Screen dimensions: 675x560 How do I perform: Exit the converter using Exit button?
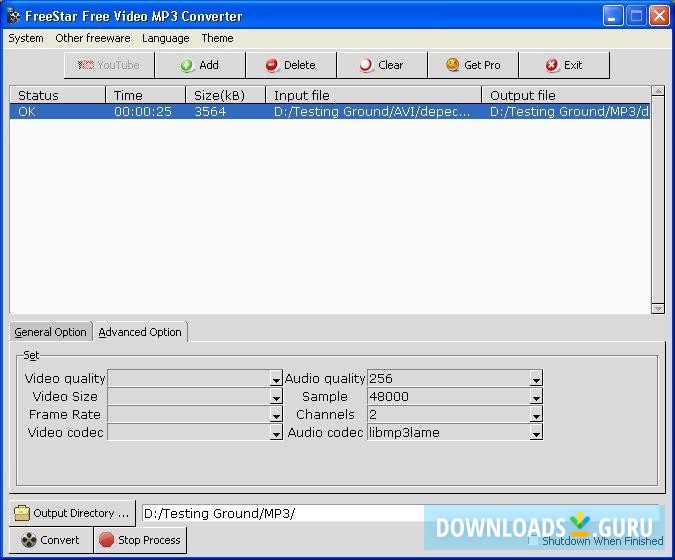pos(564,65)
